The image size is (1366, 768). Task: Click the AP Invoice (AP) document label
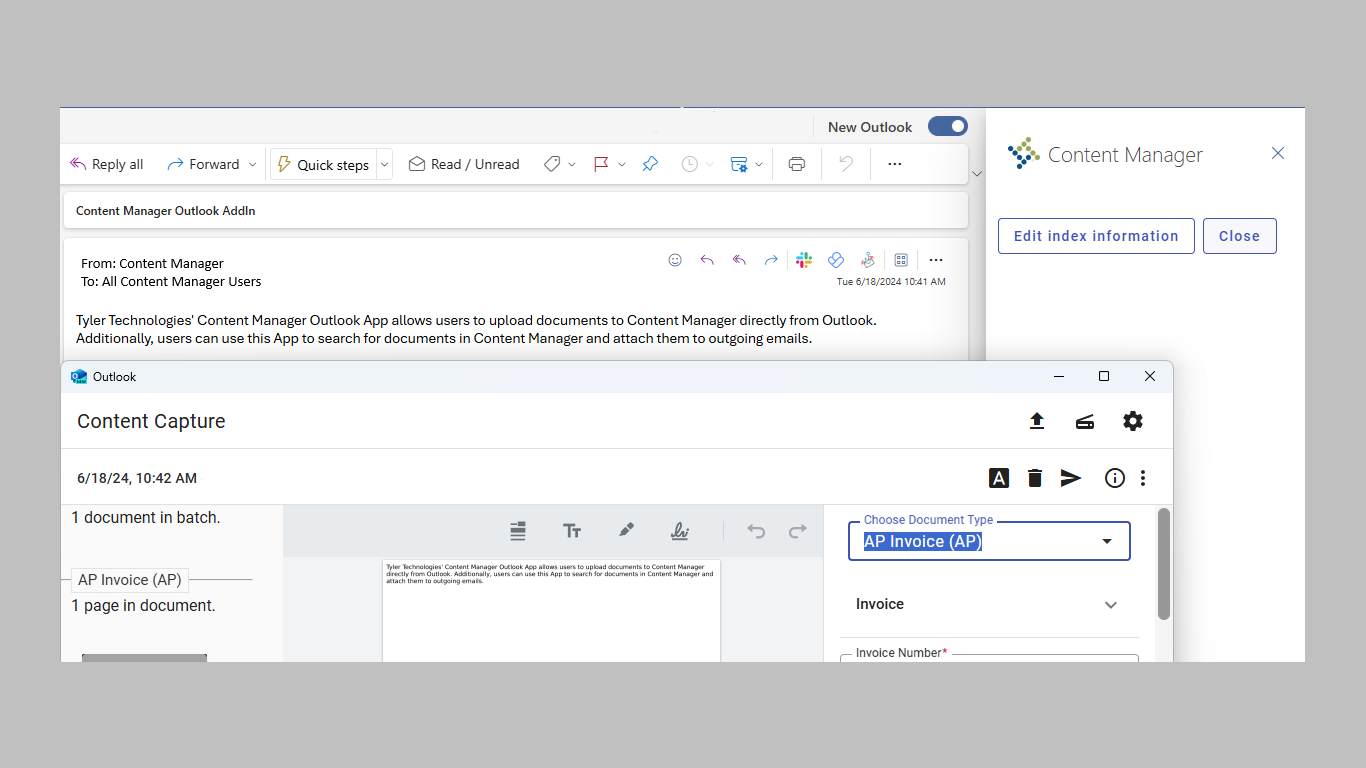[x=130, y=580]
